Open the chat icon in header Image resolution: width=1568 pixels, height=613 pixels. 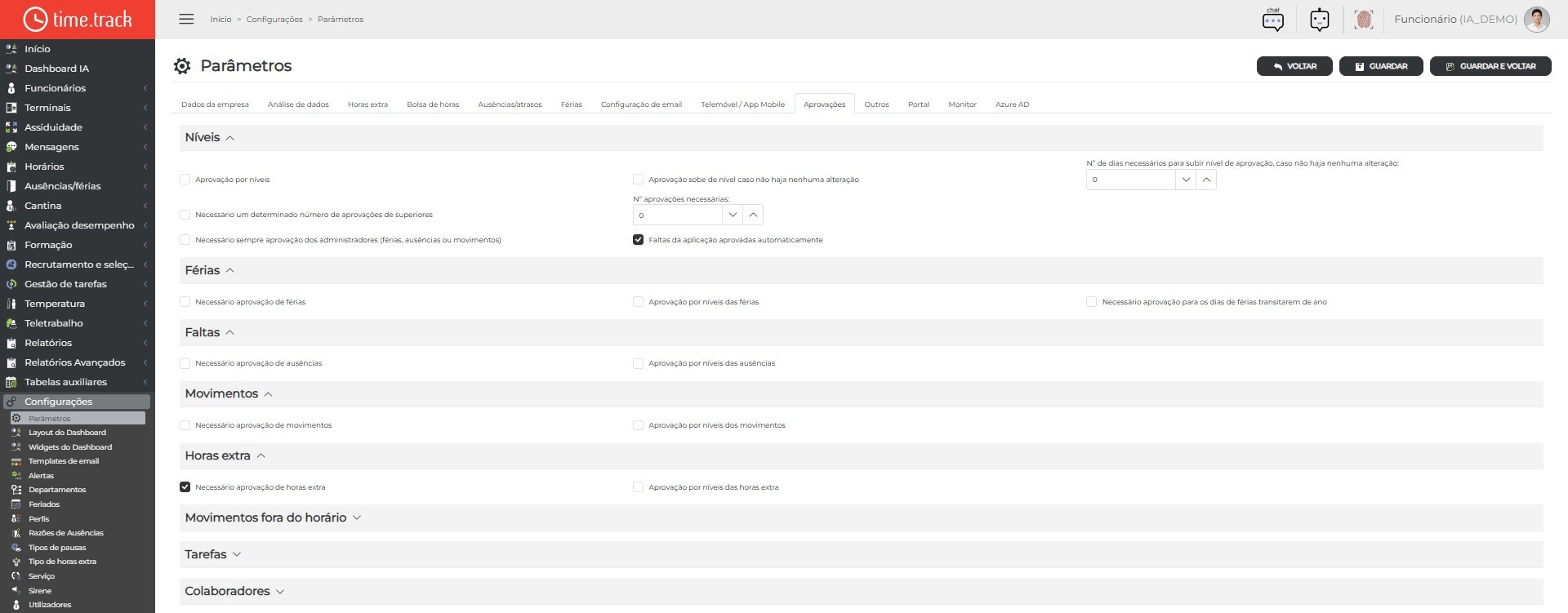coord(1273,20)
